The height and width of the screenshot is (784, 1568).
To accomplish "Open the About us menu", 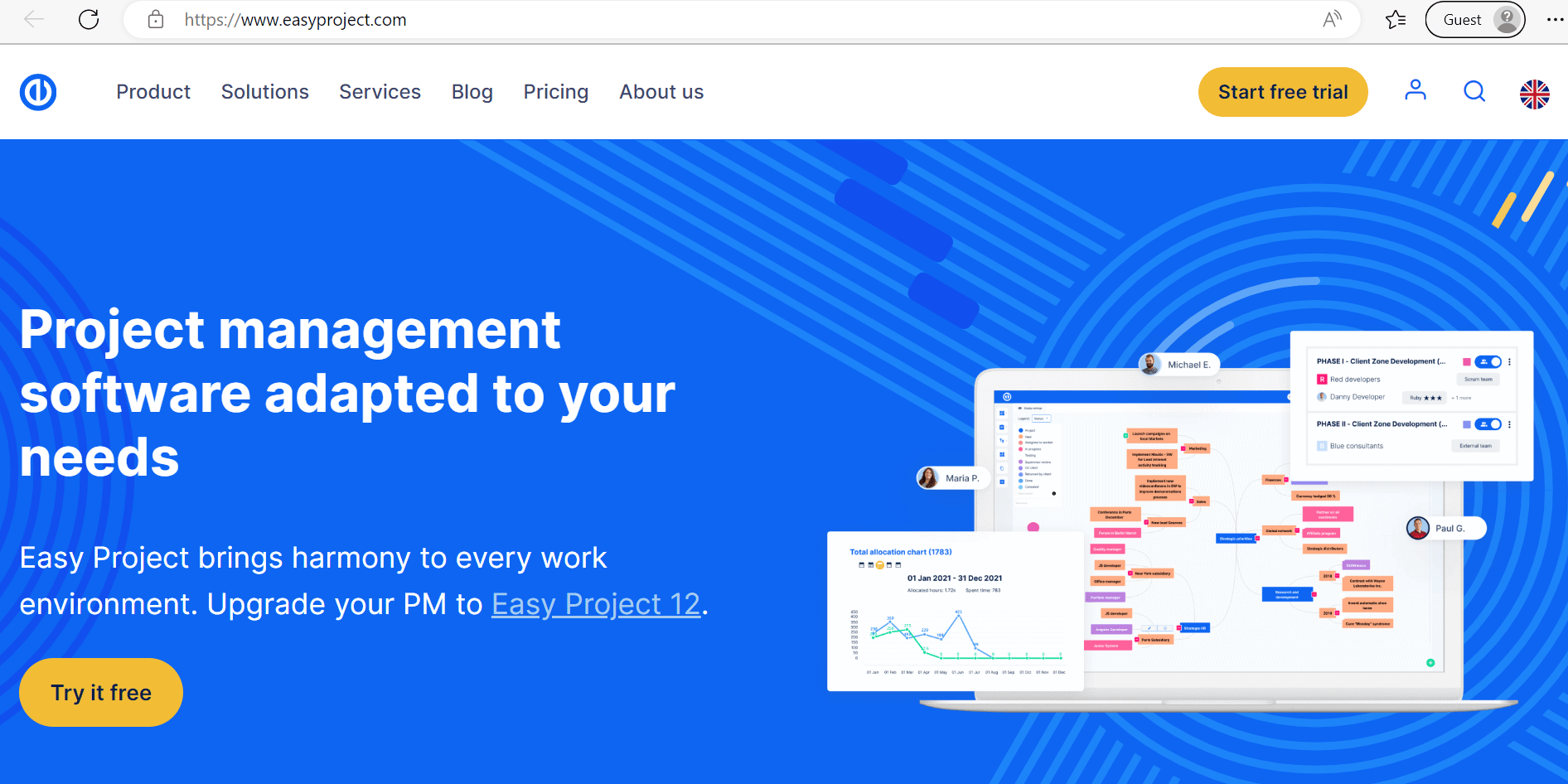I will (x=661, y=92).
